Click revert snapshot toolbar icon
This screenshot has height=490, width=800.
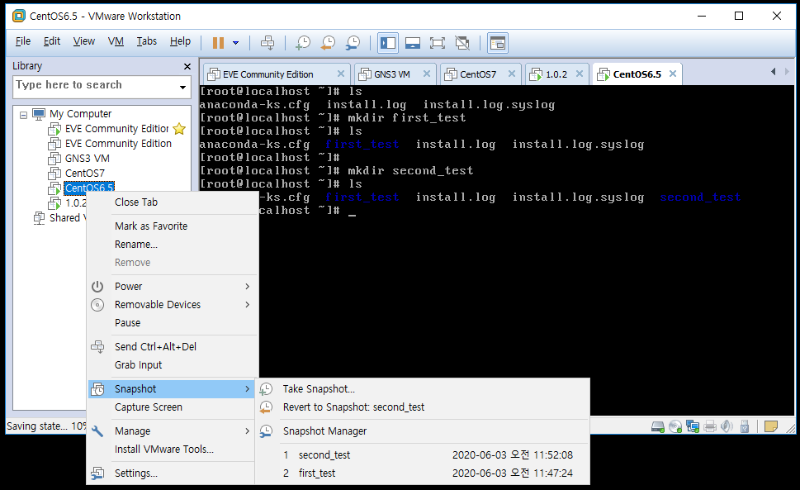click(x=328, y=42)
